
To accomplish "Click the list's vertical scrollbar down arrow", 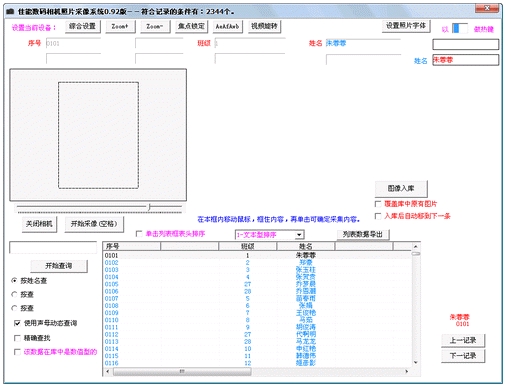I will pyautogui.click(x=416, y=362).
